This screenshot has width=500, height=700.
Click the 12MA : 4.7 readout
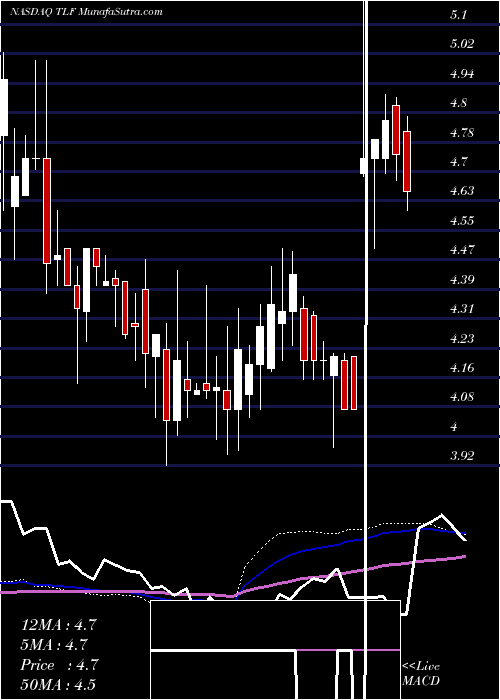point(58,625)
